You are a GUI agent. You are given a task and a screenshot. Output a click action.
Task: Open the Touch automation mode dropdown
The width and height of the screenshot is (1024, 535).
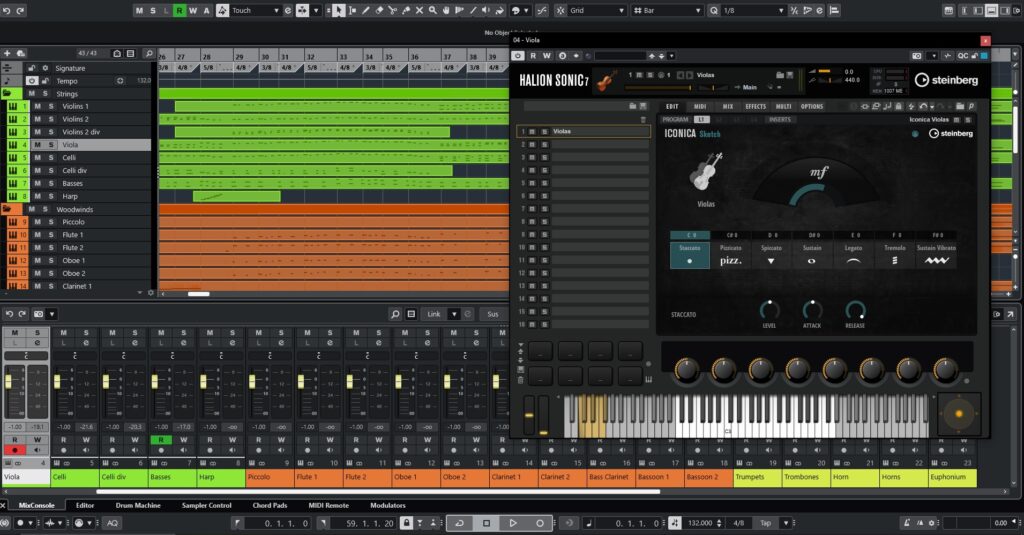pos(276,10)
